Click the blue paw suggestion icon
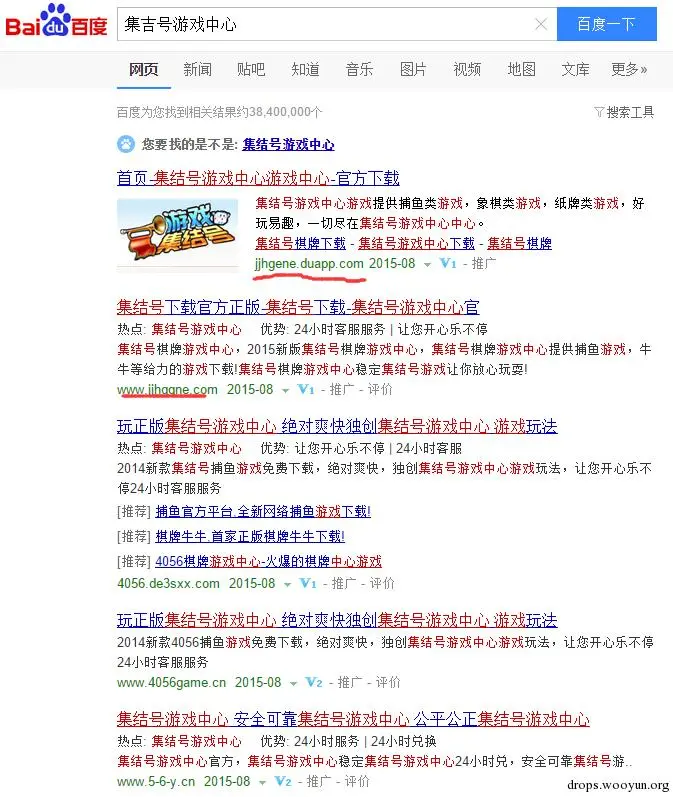673x797 pixels. click(x=126, y=144)
